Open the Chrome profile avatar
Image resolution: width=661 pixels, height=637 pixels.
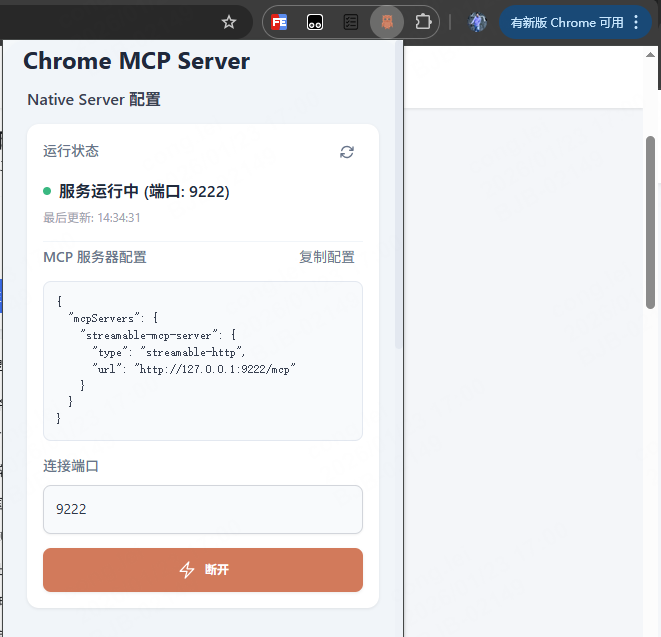click(477, 22)
